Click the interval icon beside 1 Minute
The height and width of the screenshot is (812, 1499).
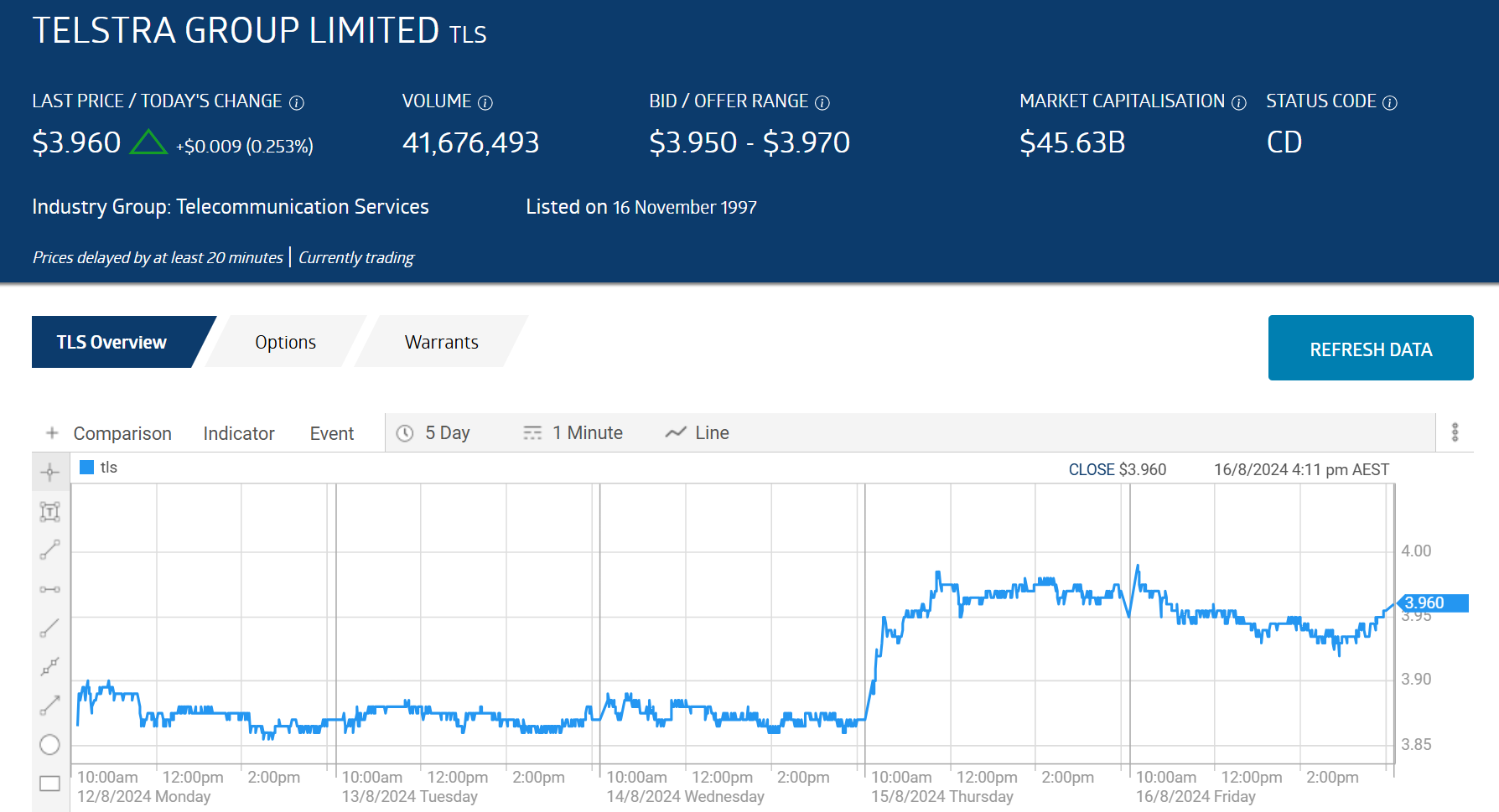[532, 433]
